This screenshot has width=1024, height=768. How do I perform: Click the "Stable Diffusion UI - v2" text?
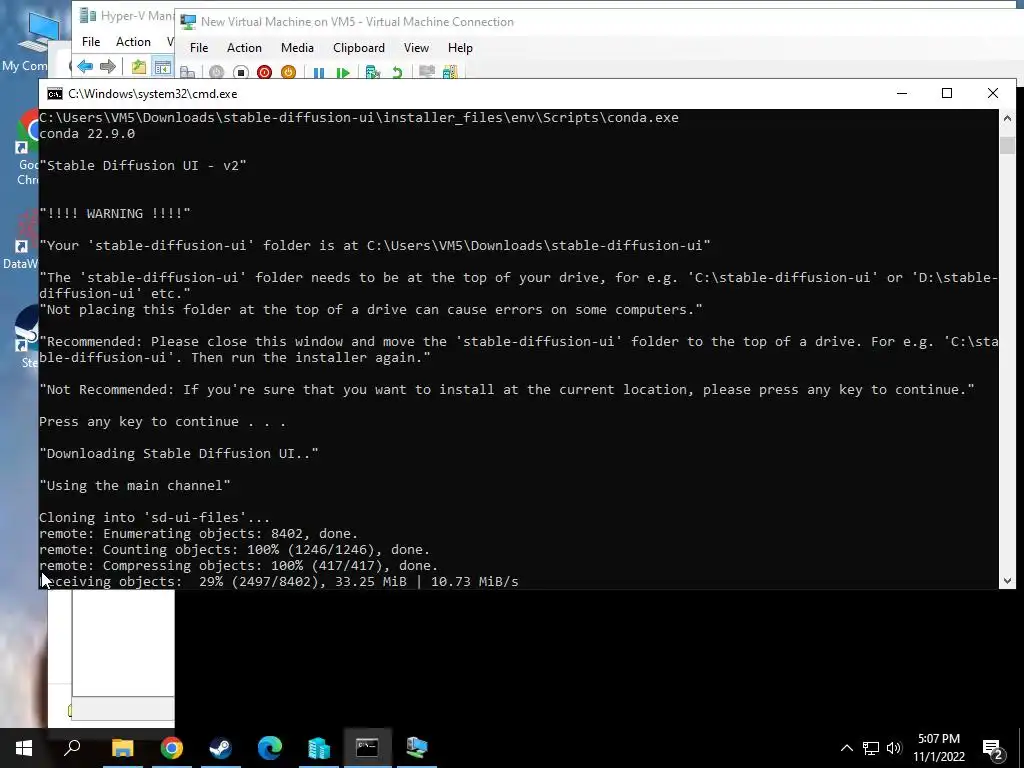(x=142, y=165)
